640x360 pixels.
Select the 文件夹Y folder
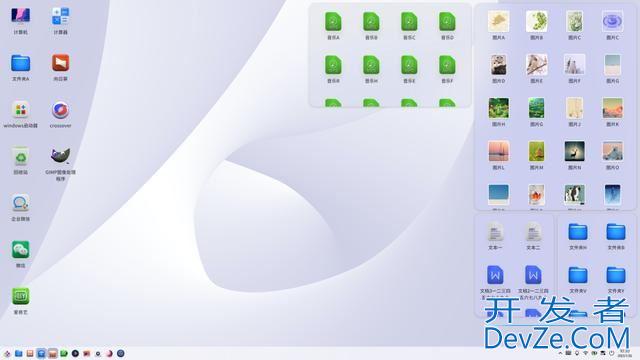pos(616,276)
